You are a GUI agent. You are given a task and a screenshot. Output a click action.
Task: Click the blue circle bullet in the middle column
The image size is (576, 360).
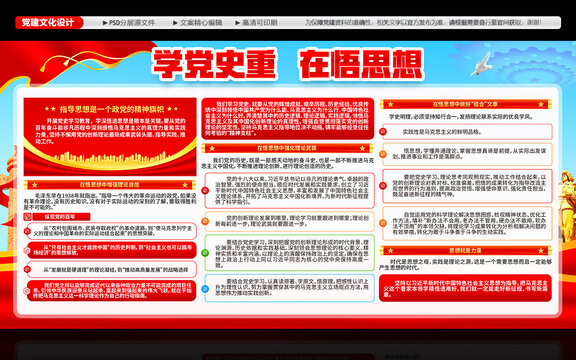(x=205, y=289)
